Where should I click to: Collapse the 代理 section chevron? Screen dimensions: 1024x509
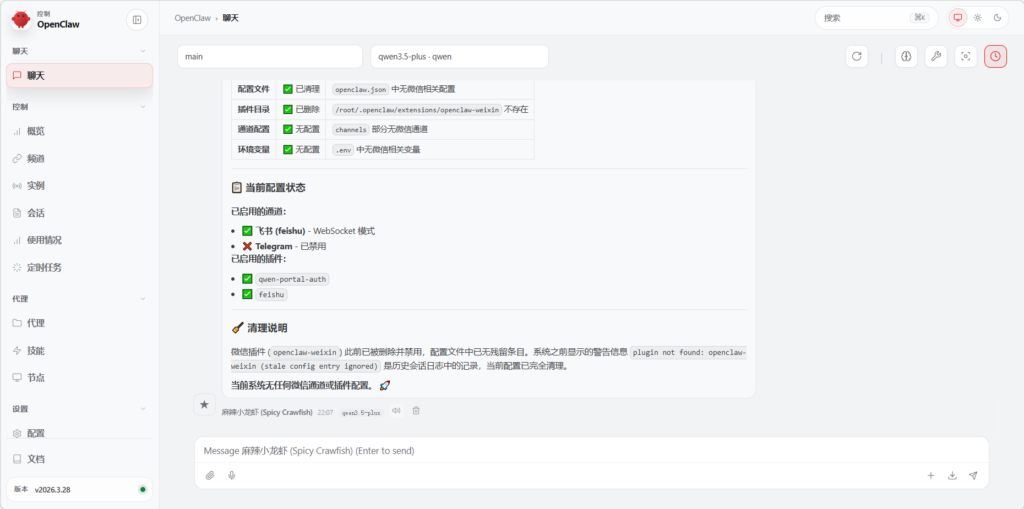143,299
